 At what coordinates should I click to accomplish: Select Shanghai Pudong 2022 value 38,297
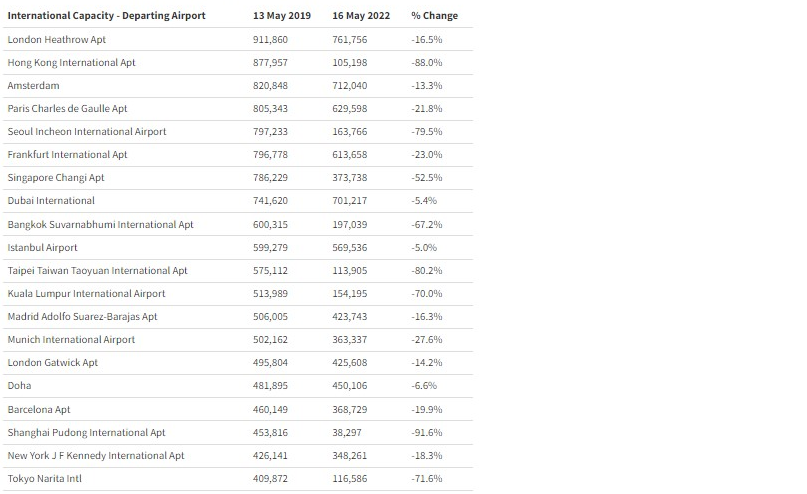tap(346, 433)
